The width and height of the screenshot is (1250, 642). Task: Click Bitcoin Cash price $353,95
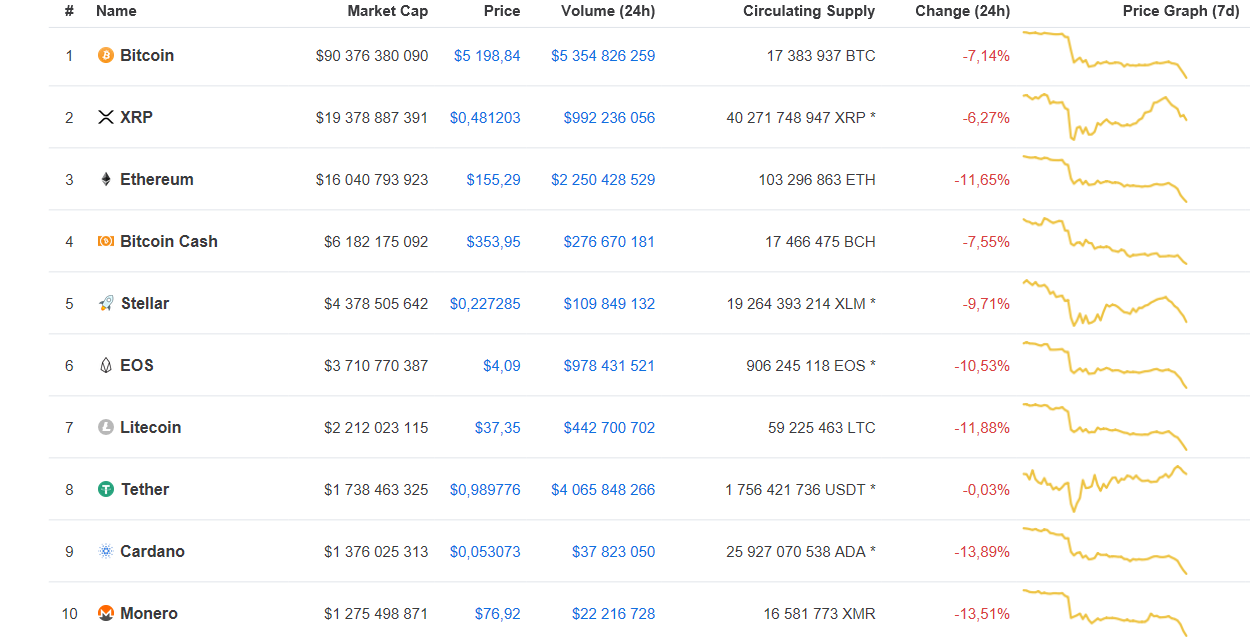pos(494,242)
